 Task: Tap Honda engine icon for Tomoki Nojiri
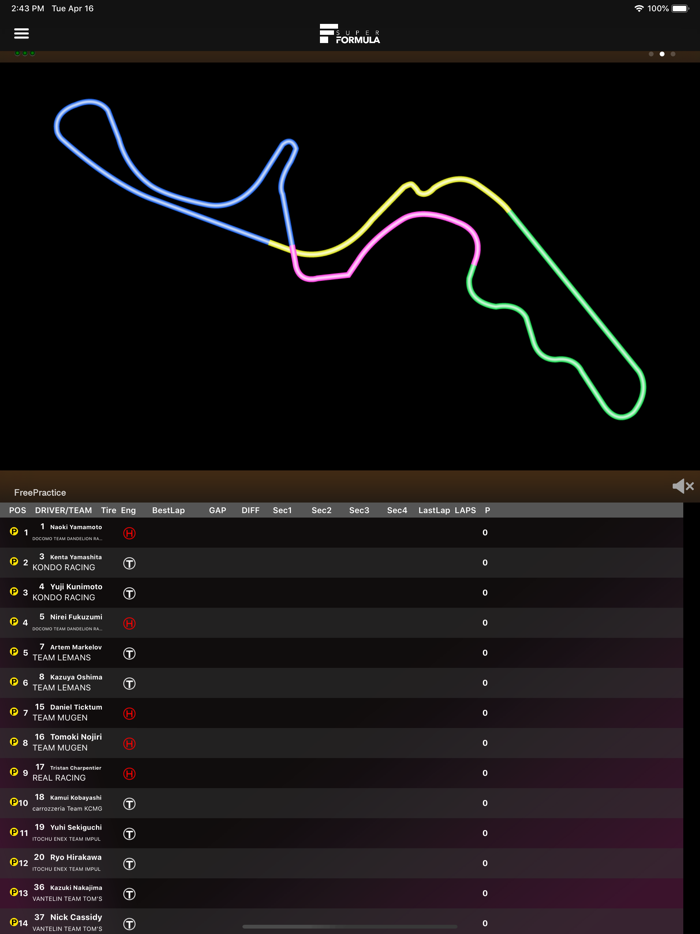(129, 743)
